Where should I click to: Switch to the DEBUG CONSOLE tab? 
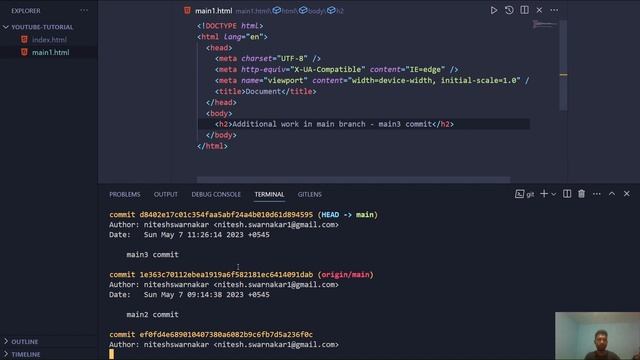click(x=216, y=194)
